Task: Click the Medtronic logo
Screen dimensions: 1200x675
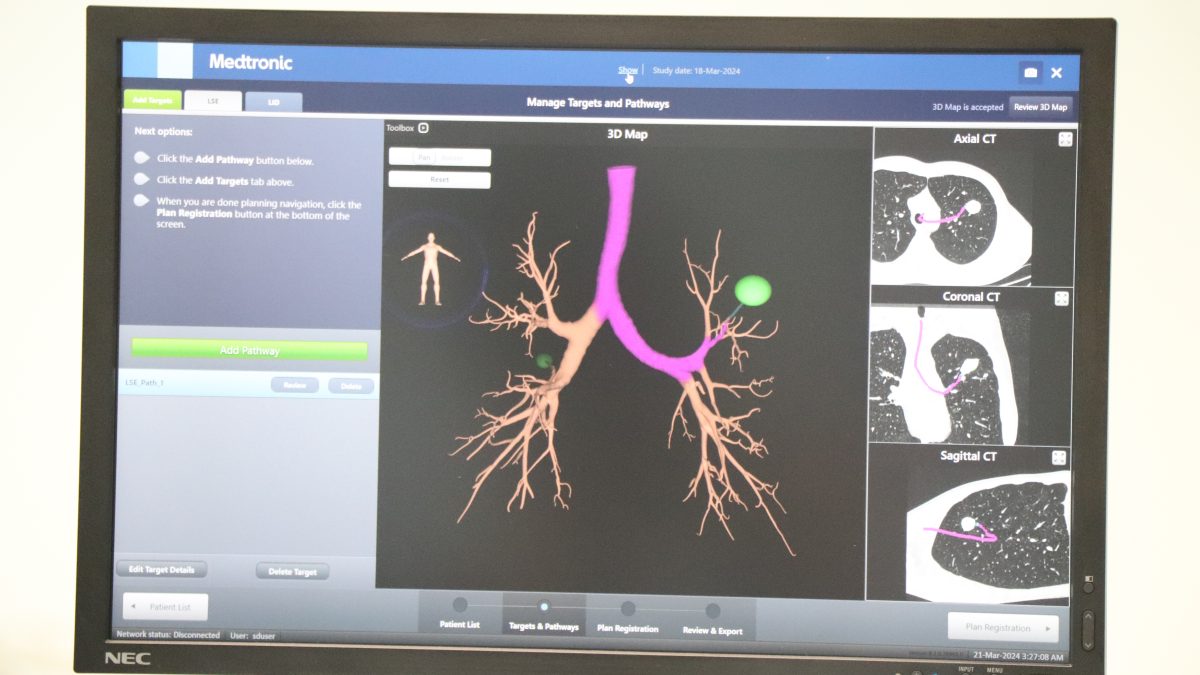Action: coord(250,62)
